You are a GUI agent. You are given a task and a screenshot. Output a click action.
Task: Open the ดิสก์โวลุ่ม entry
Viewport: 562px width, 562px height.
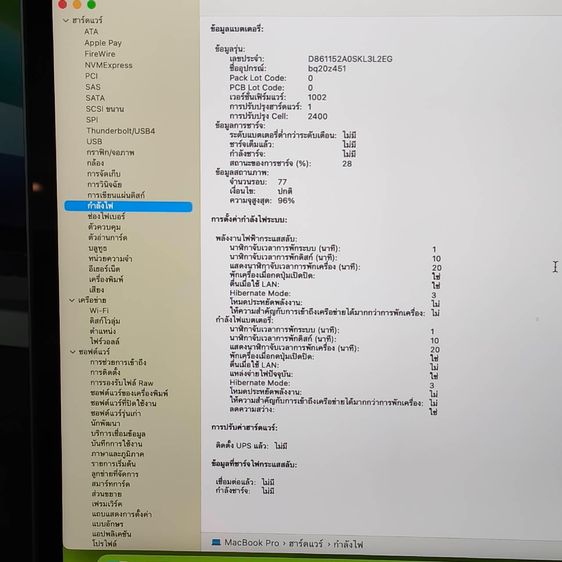(x=105, y=321)
